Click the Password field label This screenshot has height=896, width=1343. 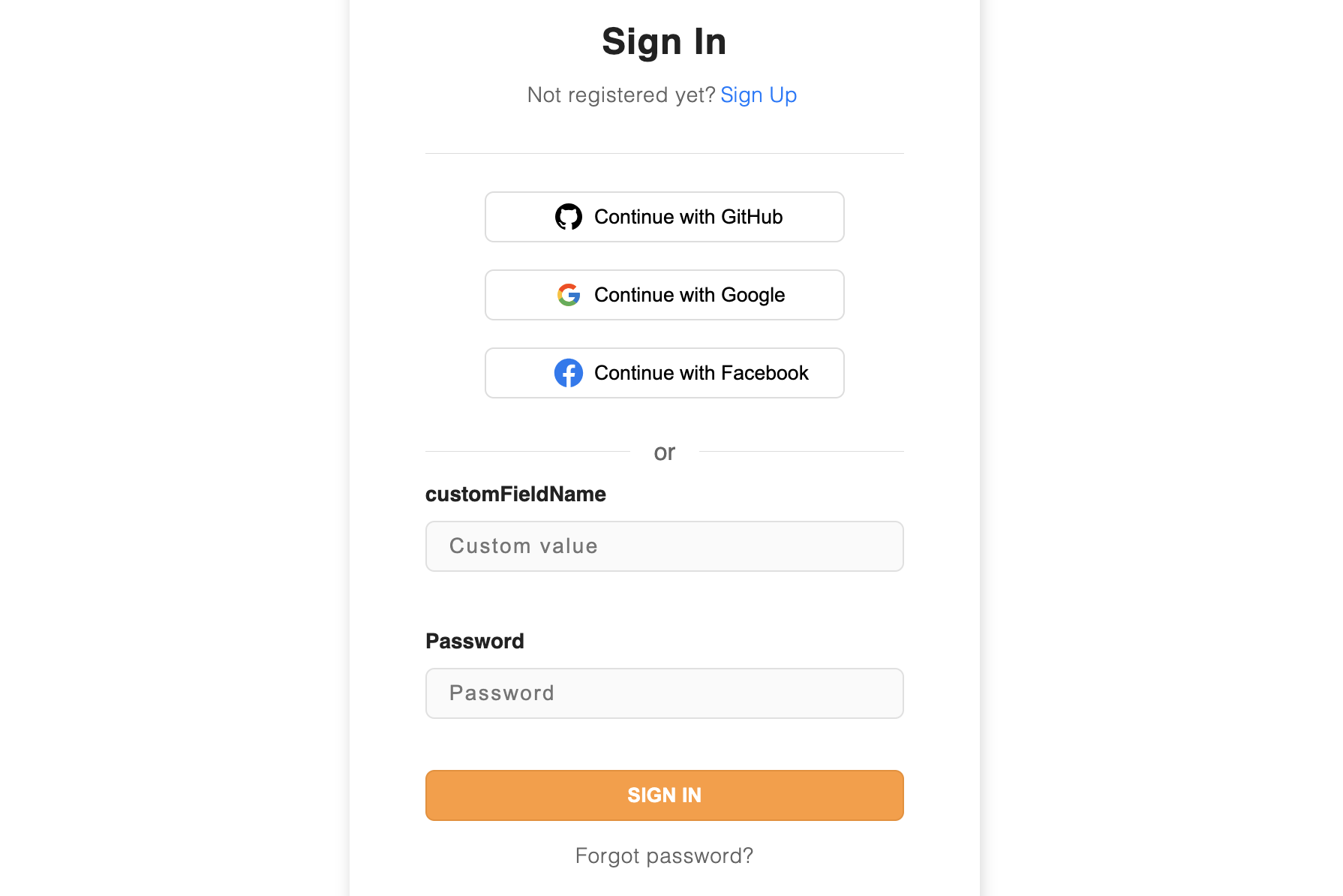[474, 641]
